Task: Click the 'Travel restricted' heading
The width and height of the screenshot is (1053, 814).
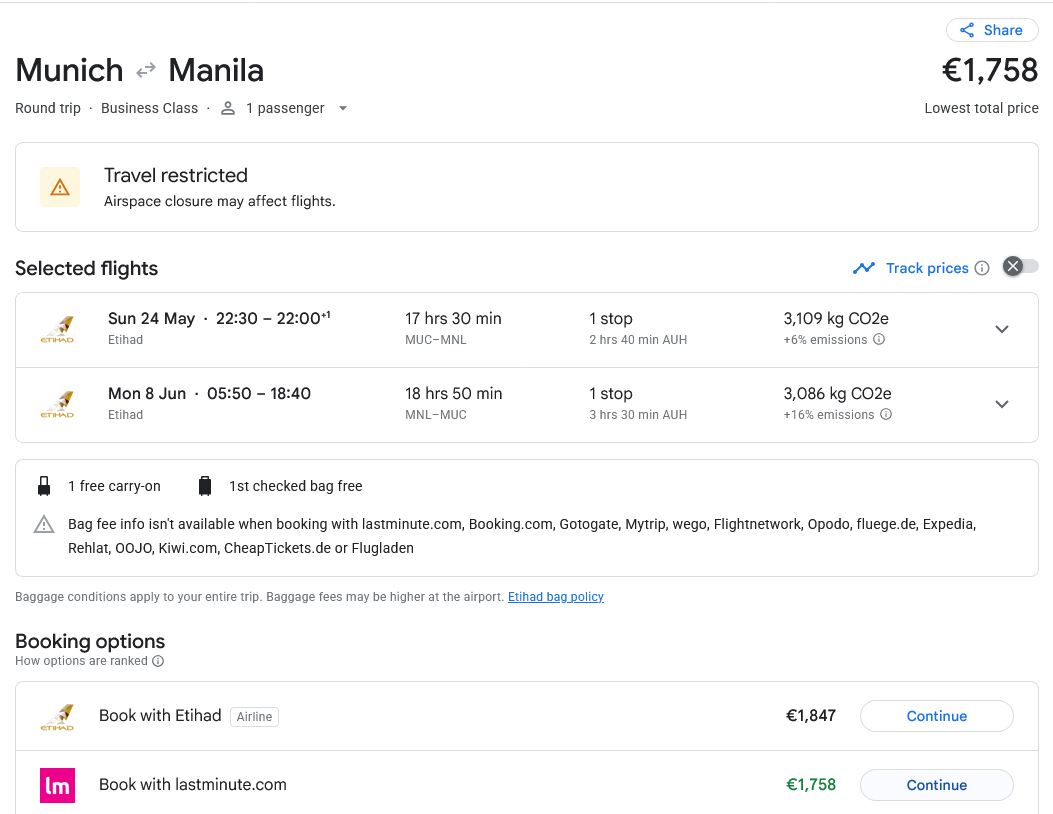Action: pos(176,175)
